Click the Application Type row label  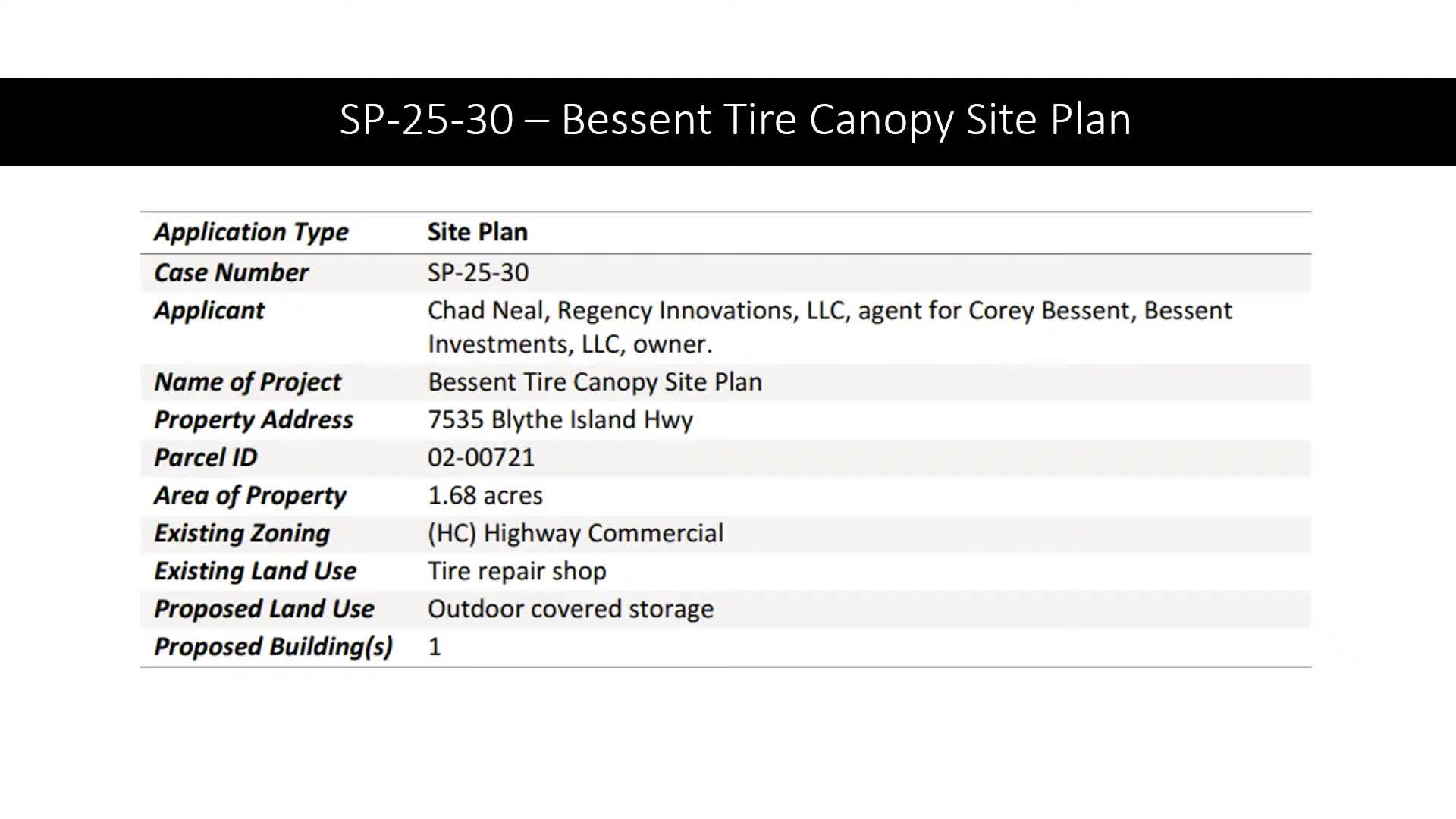(x=251, y=232)
